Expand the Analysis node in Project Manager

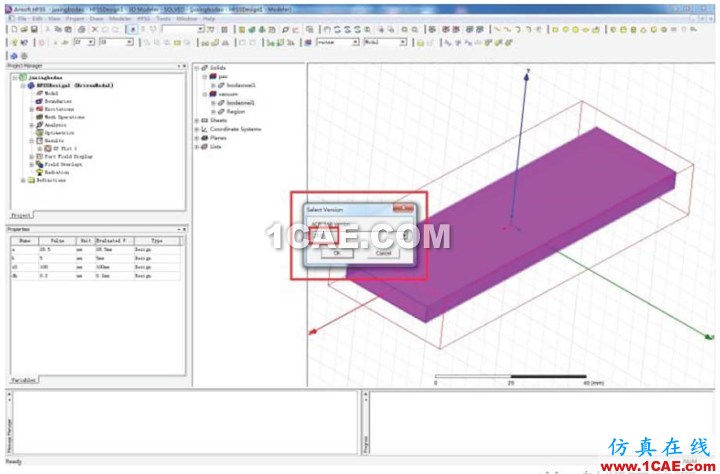tap(32, 125)
